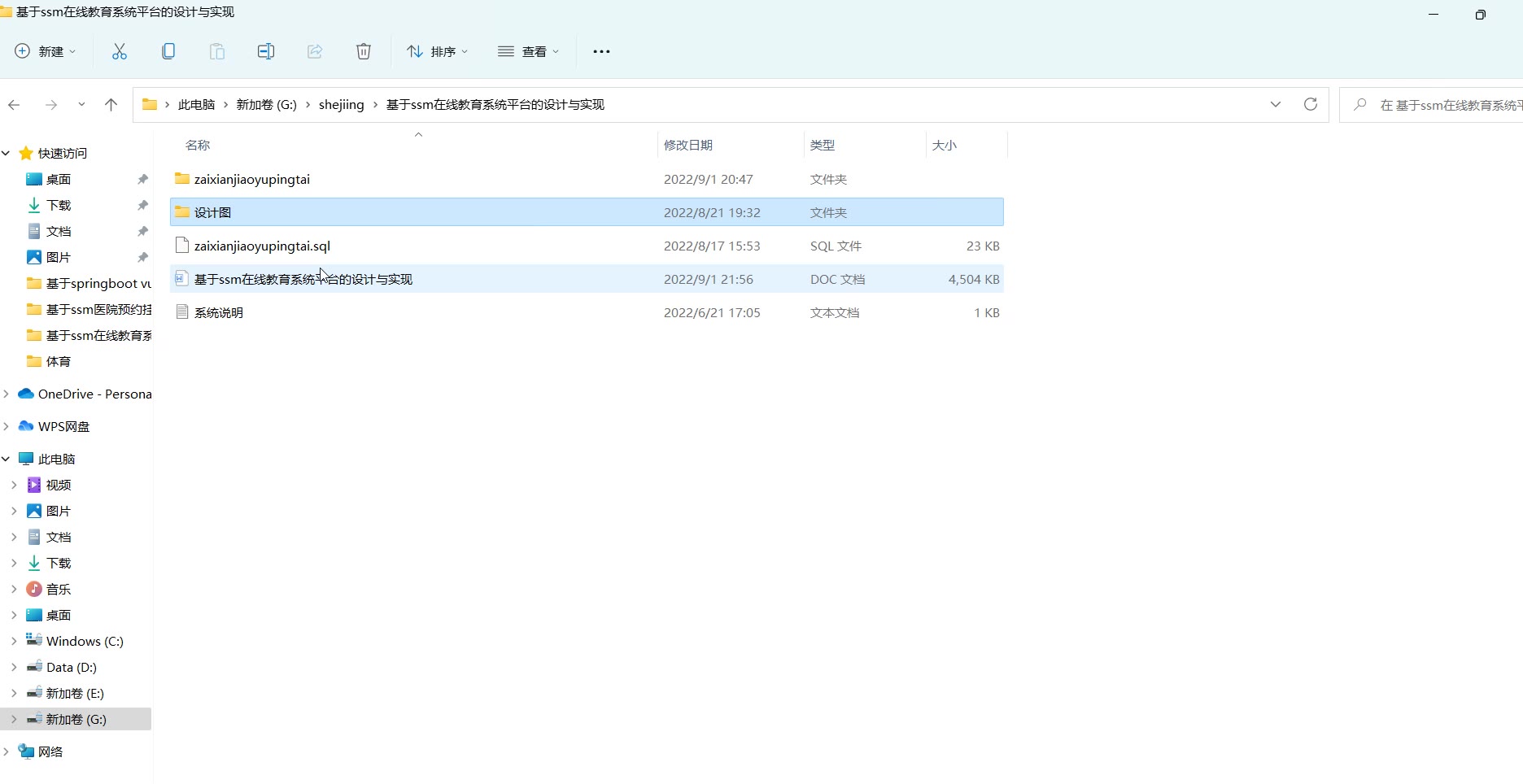Click the Cut scissors icon

[x=120, y=51]
